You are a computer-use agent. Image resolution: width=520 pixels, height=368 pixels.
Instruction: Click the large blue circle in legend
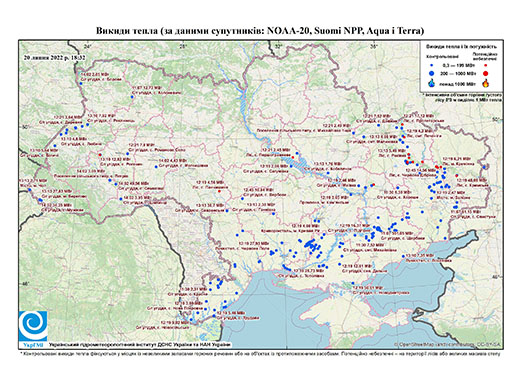(x=432, y=73)
